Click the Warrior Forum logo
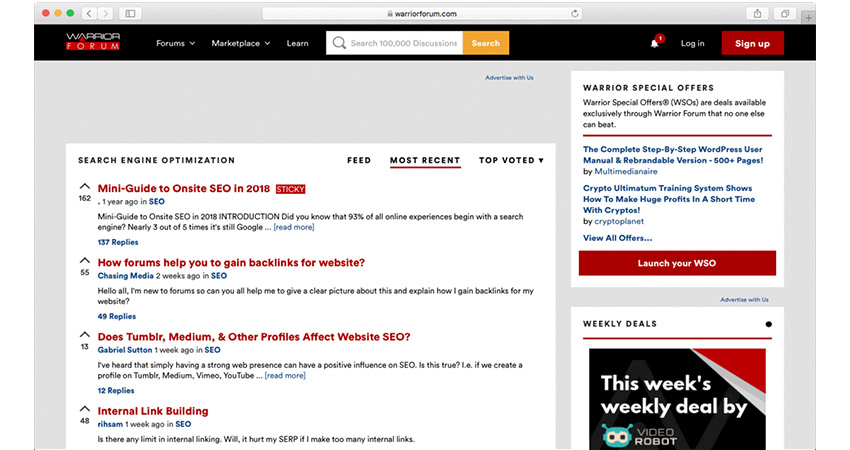850x450 pixels. coord(93,42)
